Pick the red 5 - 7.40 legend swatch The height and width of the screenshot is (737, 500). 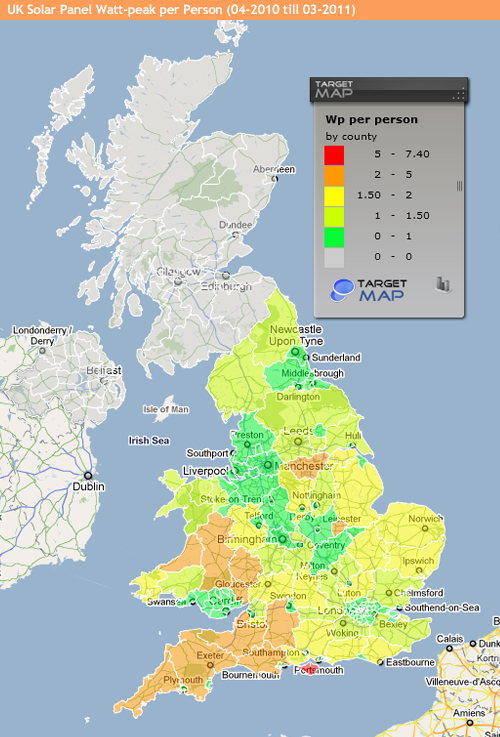click(334, 155)
